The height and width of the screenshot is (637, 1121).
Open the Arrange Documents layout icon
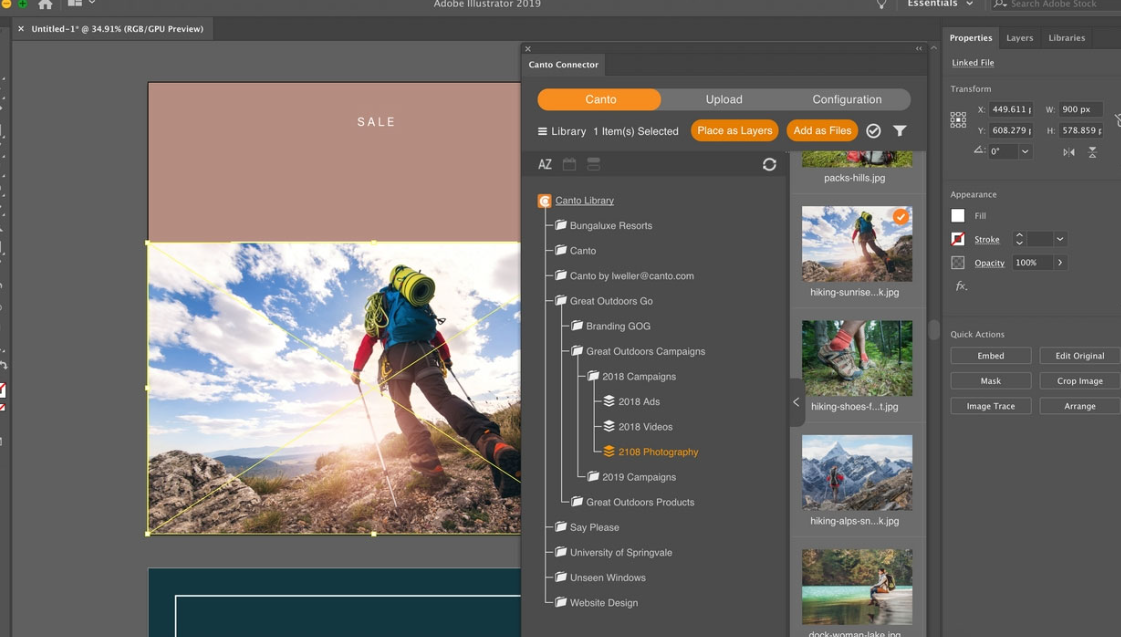pyautogui.click(x=74, y=4)
